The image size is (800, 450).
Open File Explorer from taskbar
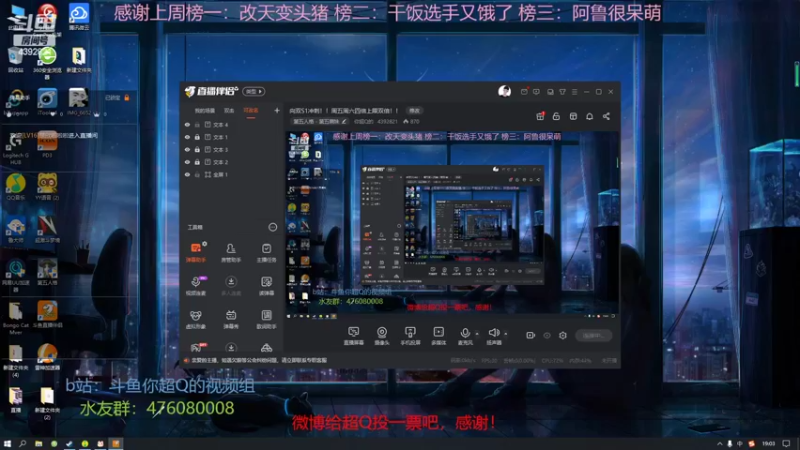tap(38, 444)
